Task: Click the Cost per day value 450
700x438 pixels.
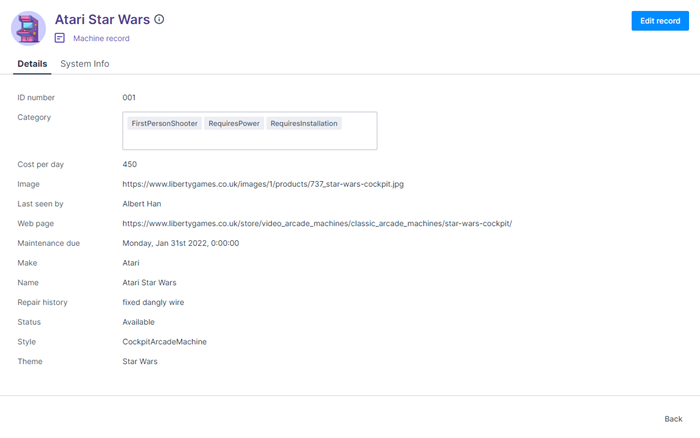Action: (x=130, y=164)
